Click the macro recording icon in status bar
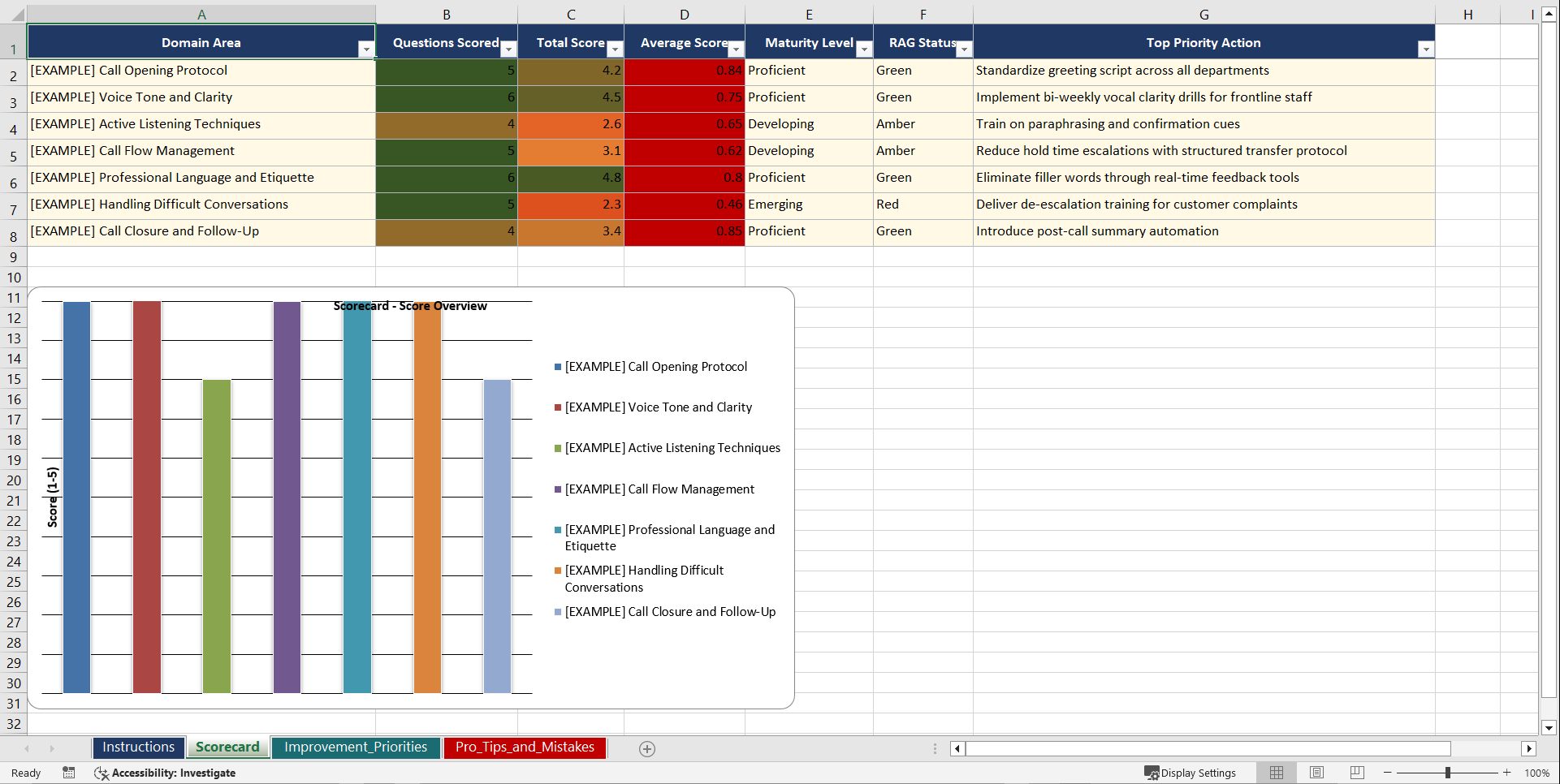 pos(69,773)
